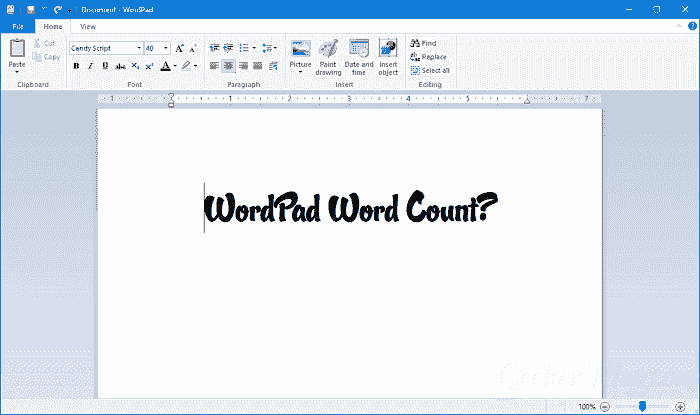Align text right
Image resolution: width=700 pixels, height=415 pixels.
(x=243, y=66)
